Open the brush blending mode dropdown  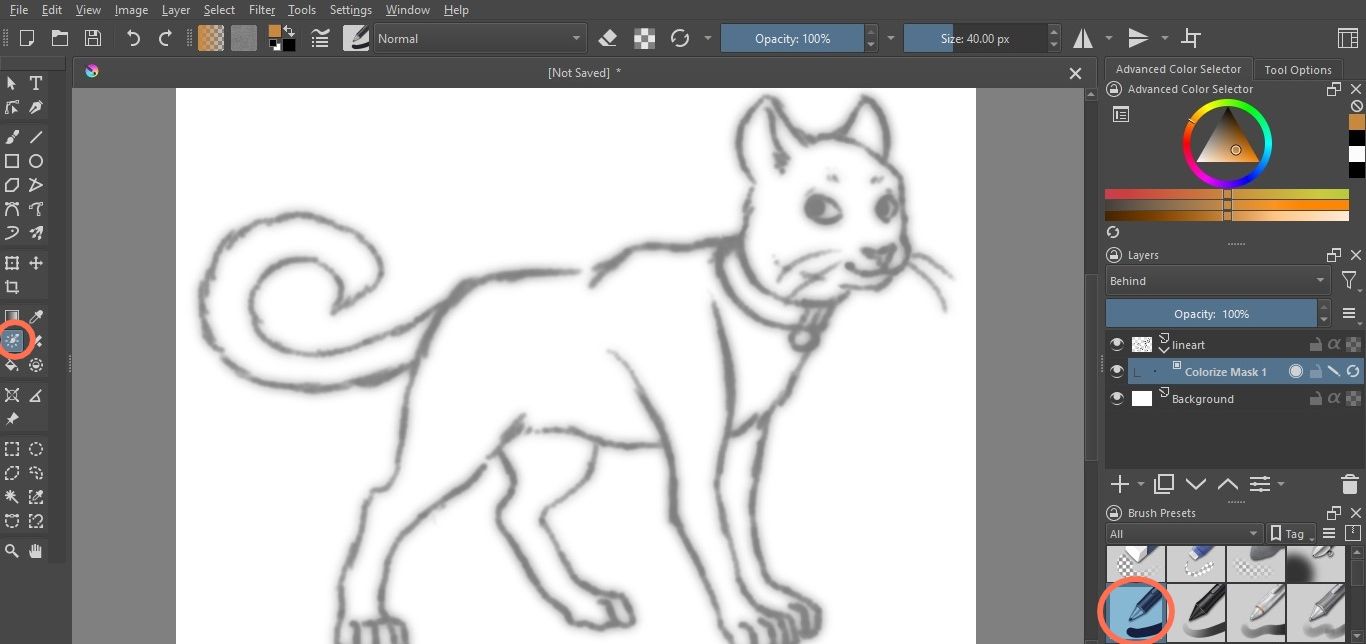pyautogui.click(x=479, y=38)
